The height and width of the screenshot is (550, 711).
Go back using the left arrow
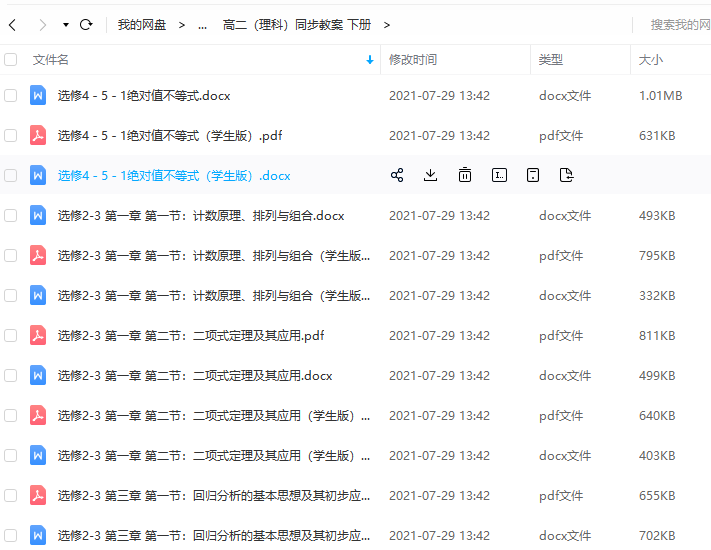[12, 24]
